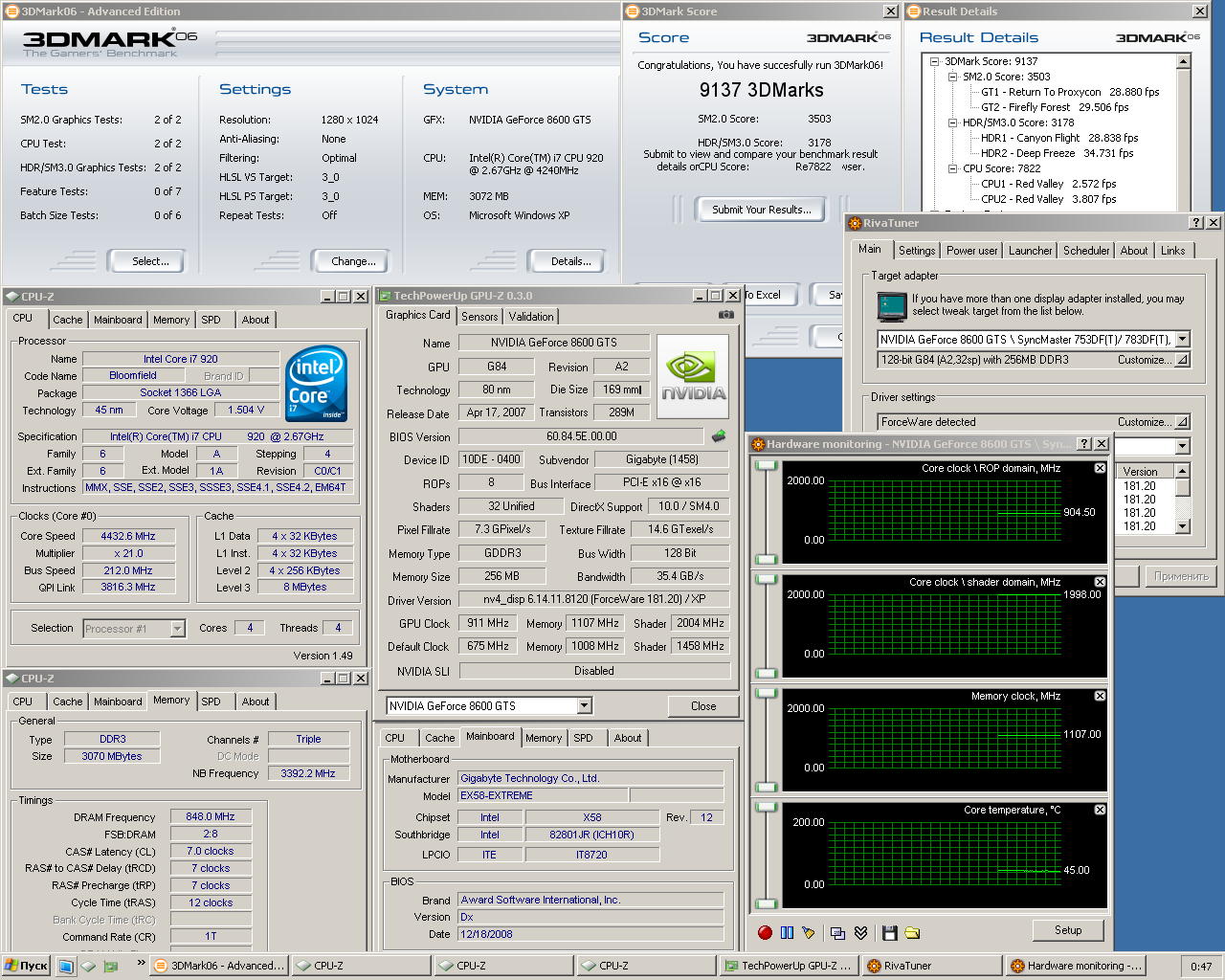Image resolution: width=1225 pixels, height=980 pixels.
Task: Click Submit Your Results... button
Action: pos(761,210)
